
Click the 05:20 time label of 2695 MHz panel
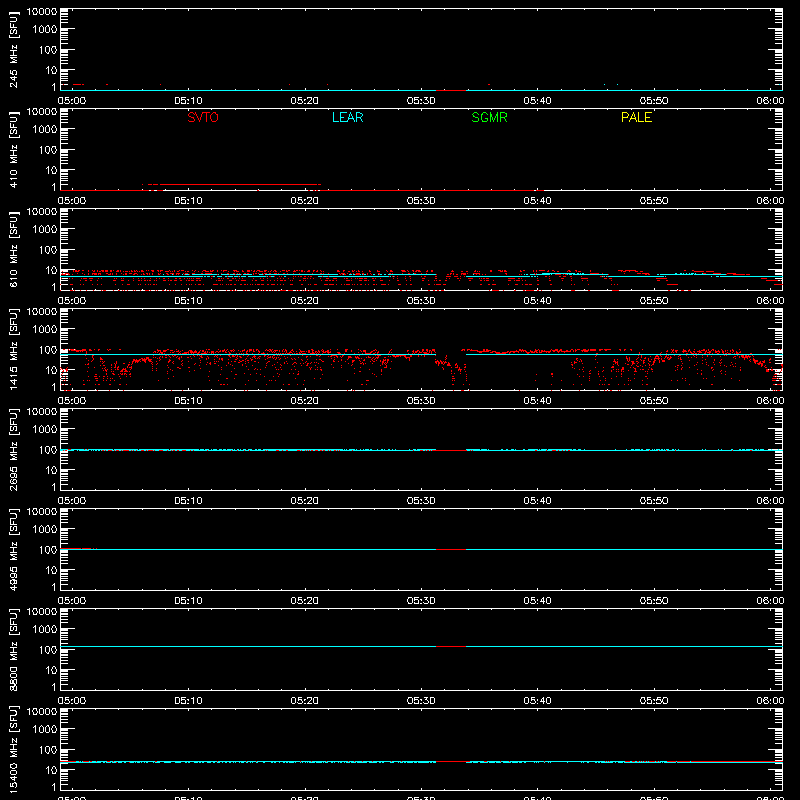coord(305,501)
